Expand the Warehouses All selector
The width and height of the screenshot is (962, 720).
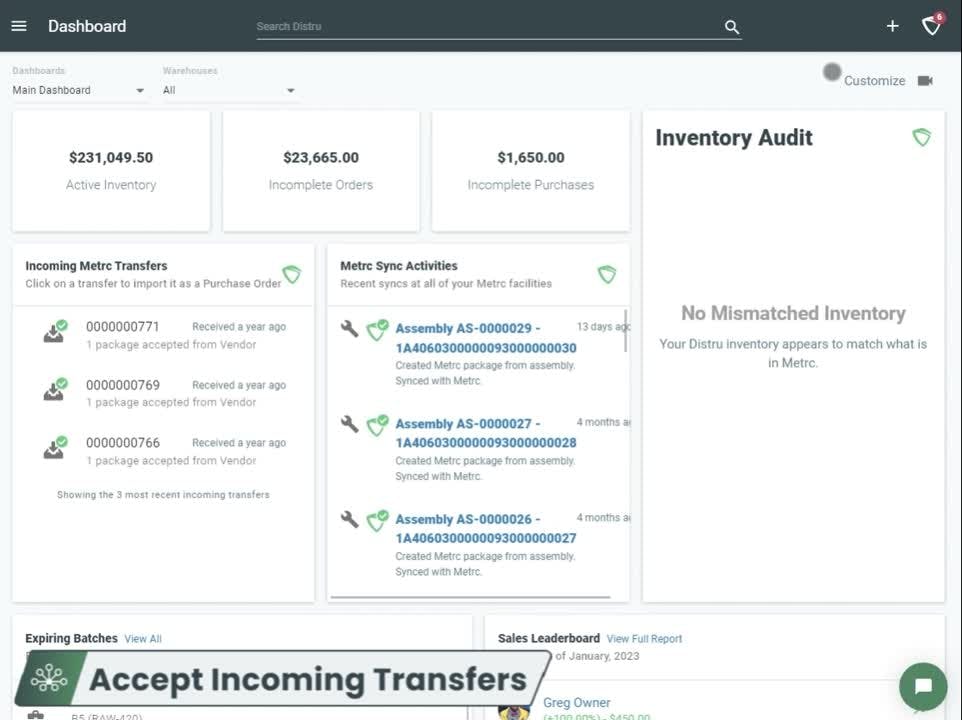click(228, 89)
